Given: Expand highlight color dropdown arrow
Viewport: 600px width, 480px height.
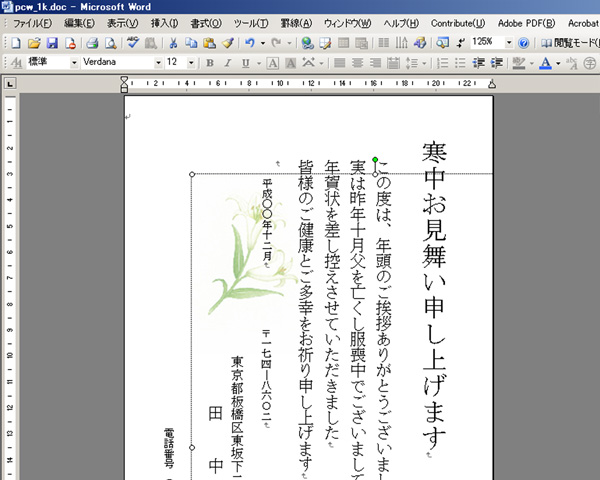Looking at the screenshot, I should click(532, 63).
